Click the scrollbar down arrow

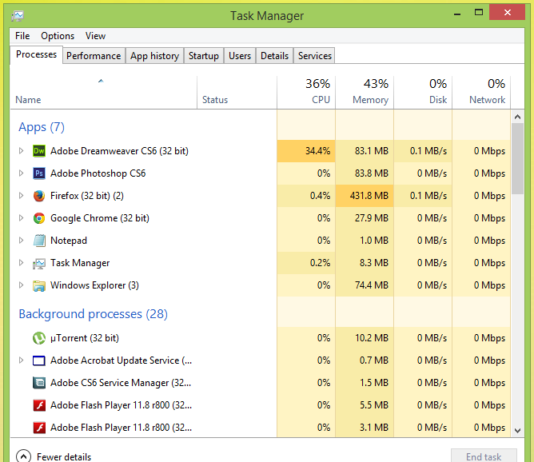pos(518,431)
